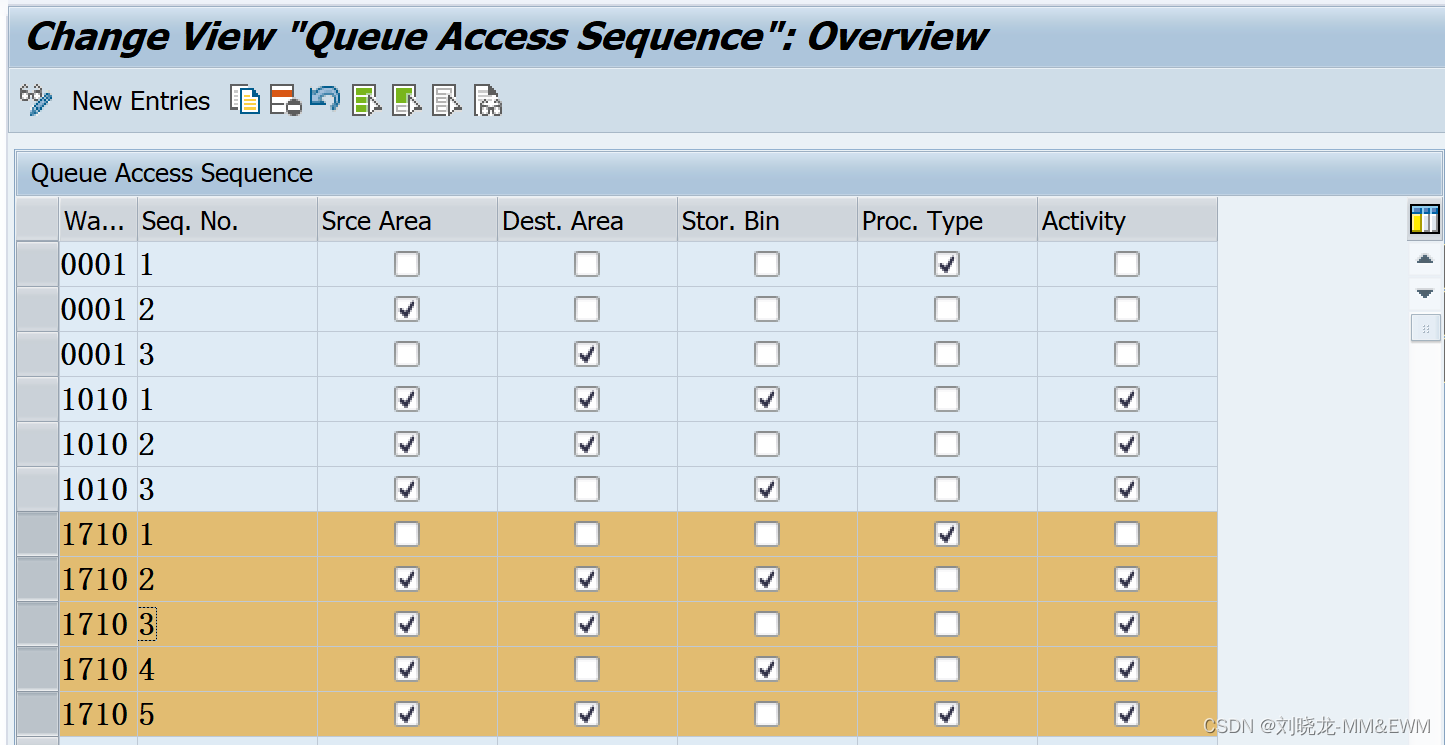Delete selected row with Delete Row icon

coord(285,100)
